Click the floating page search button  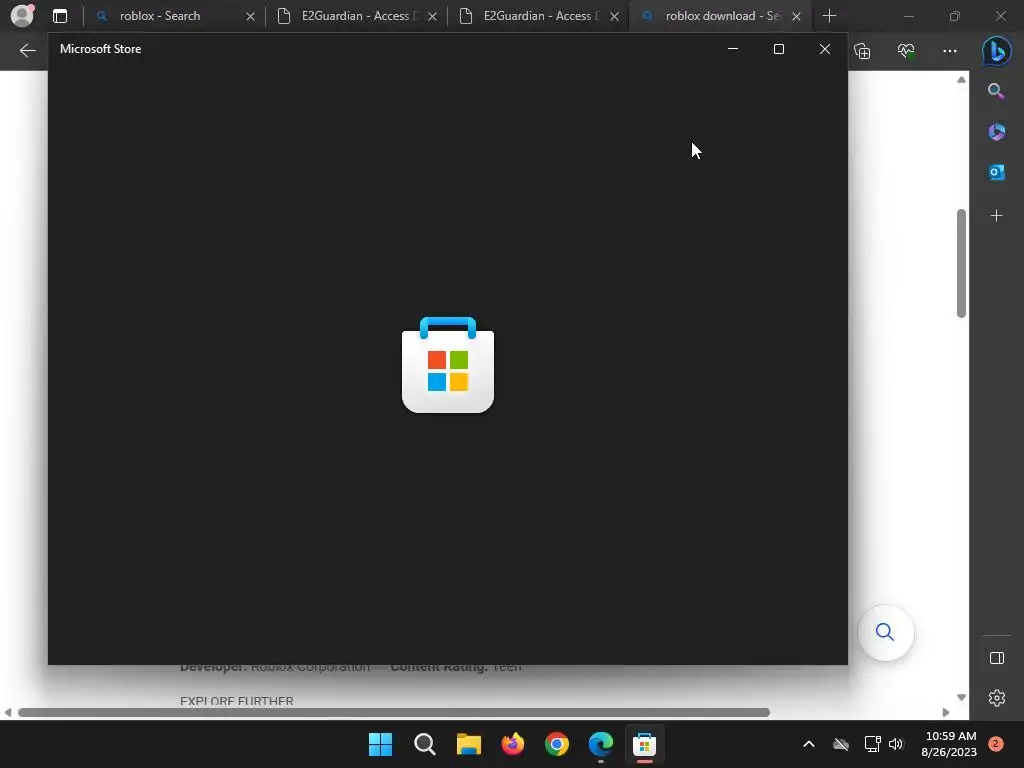point(885,632)
